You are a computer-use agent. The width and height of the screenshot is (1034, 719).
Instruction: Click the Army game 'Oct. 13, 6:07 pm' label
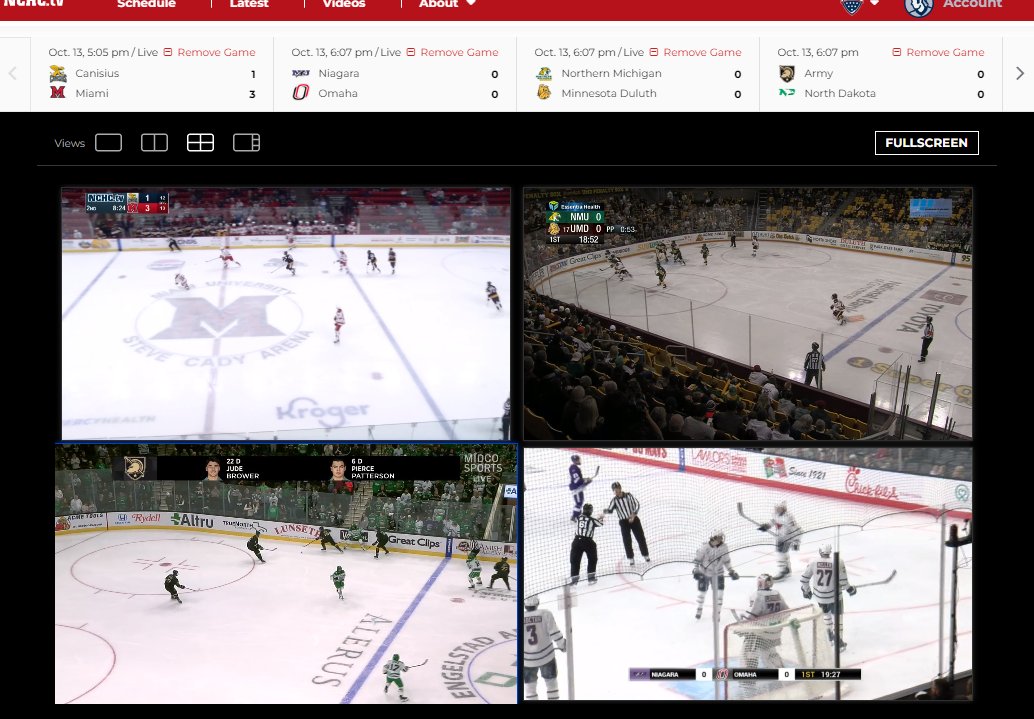coord(818,52)
